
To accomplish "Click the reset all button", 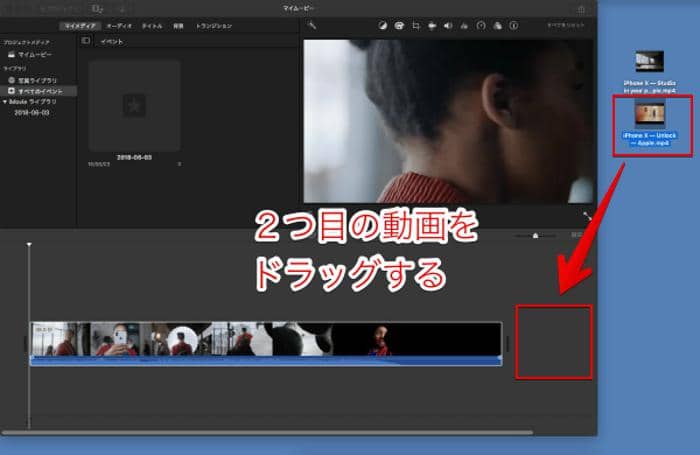I will (566, 25).
